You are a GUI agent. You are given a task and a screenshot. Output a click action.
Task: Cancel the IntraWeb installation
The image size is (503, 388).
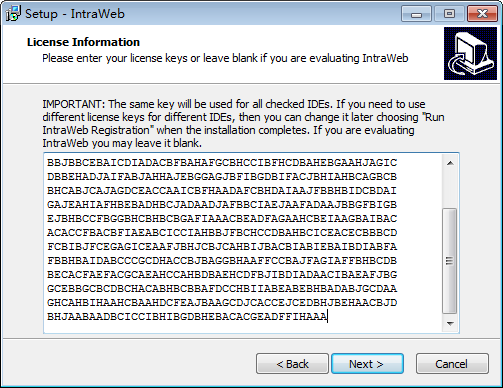(x=452, y=364)
